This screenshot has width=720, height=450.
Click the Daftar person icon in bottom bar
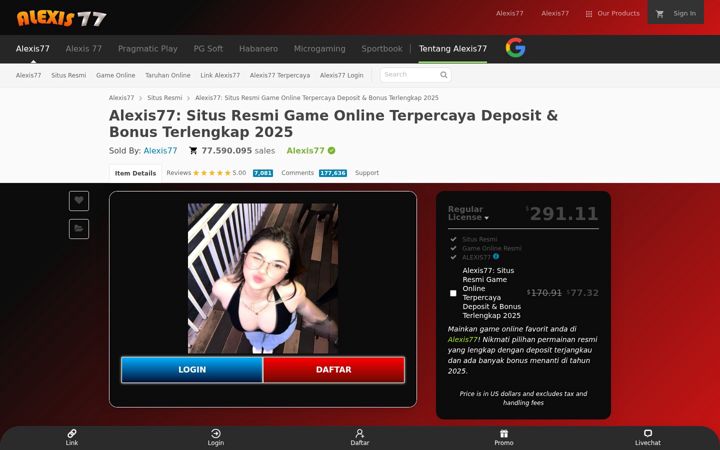(360, 433)
